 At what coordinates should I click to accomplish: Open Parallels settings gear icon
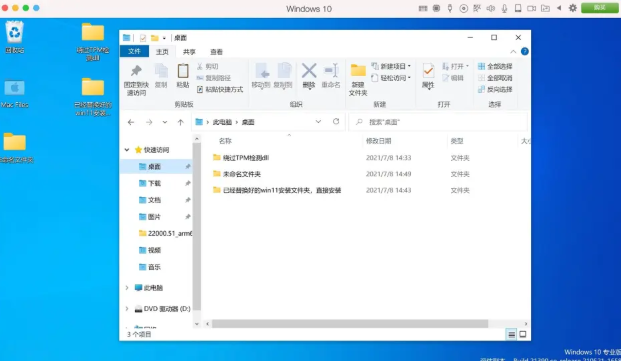coord(573,8)
